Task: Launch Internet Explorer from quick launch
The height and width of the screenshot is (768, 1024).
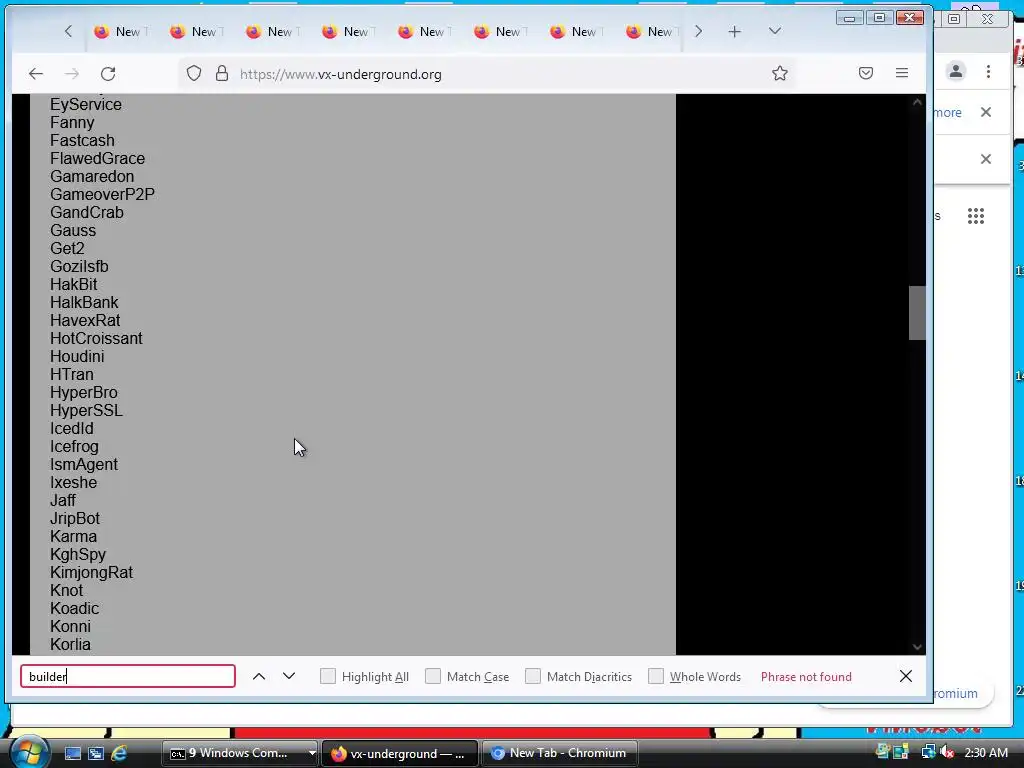Action: [119, 754]
